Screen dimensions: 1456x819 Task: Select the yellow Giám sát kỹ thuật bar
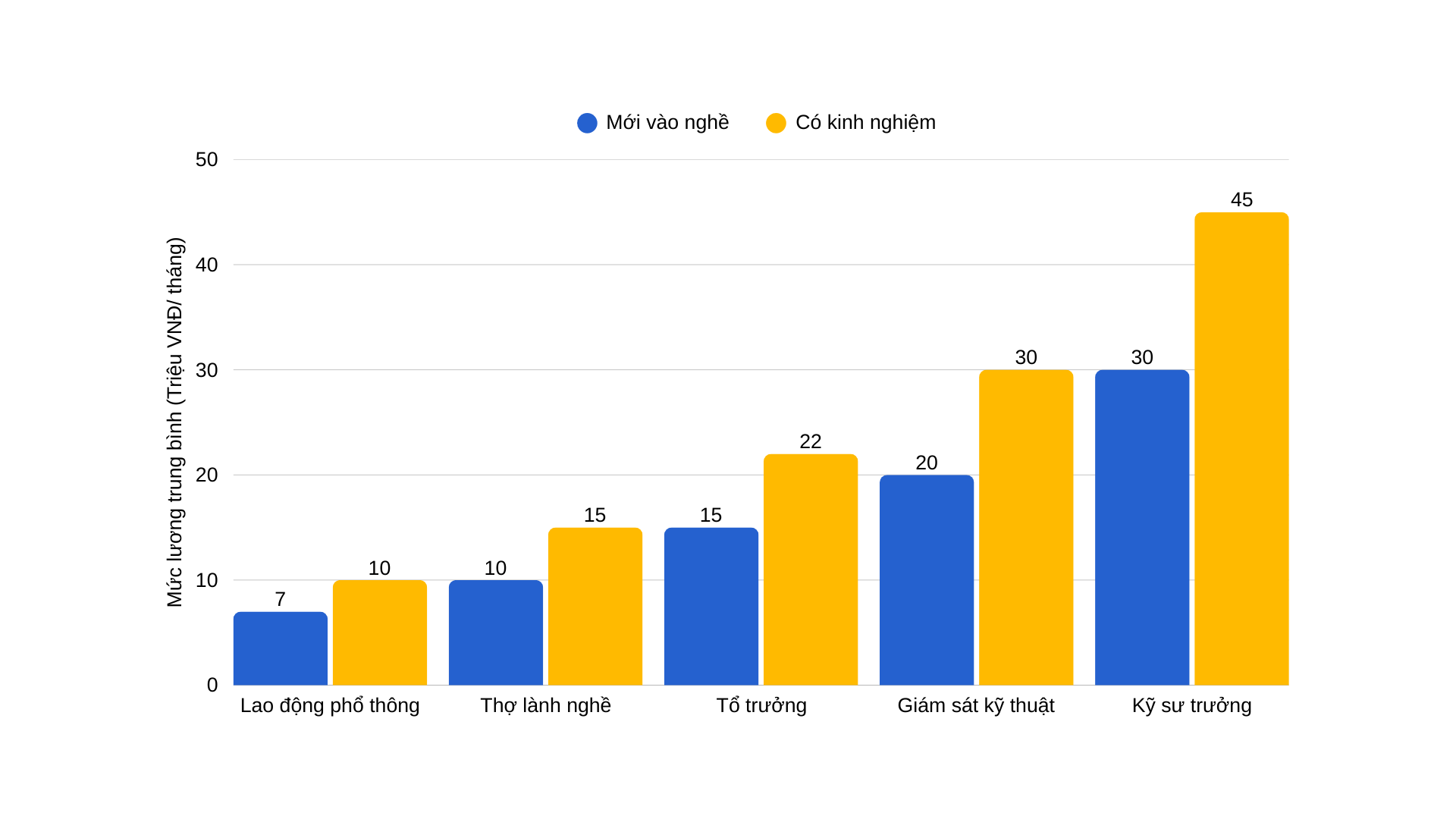pyautogui.click(x=1026, y=528)
